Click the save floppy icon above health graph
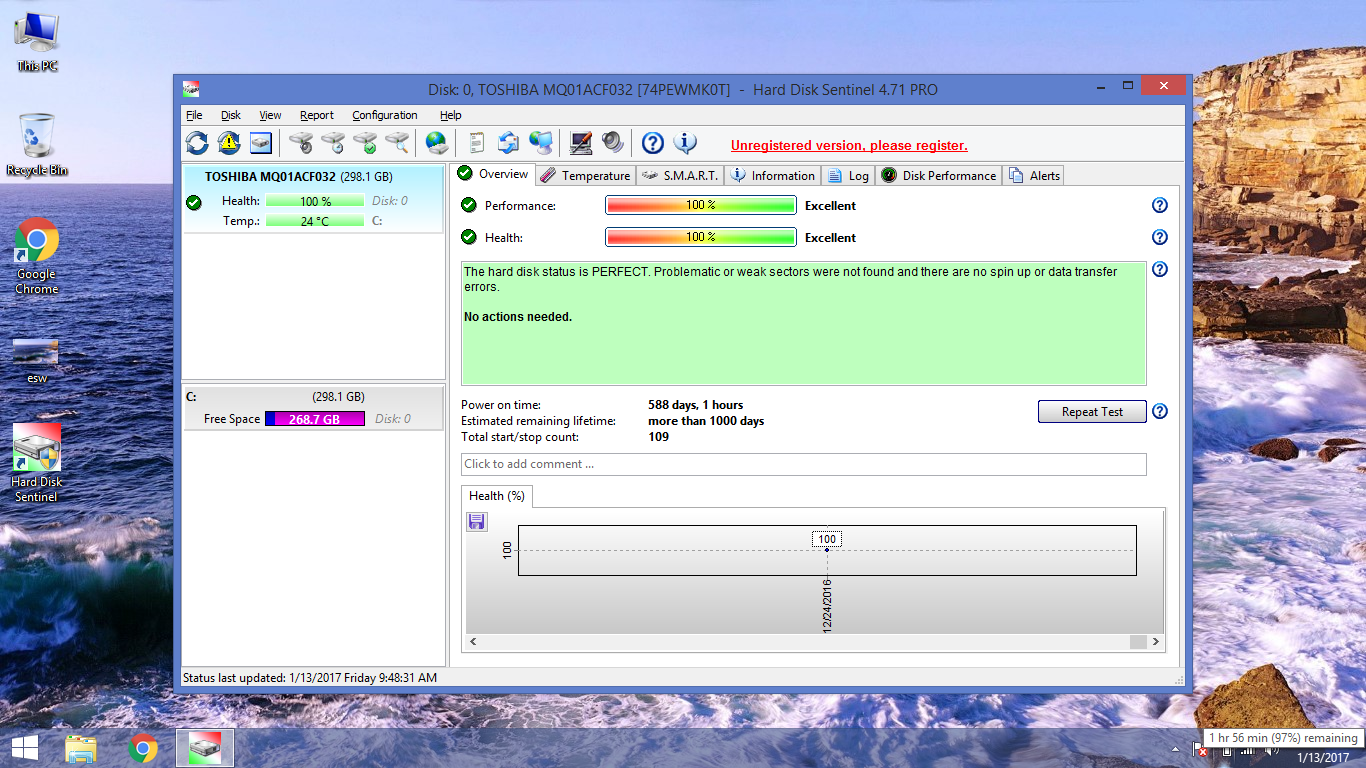The width and height of the screenshot is (1366, 768). 477,521
